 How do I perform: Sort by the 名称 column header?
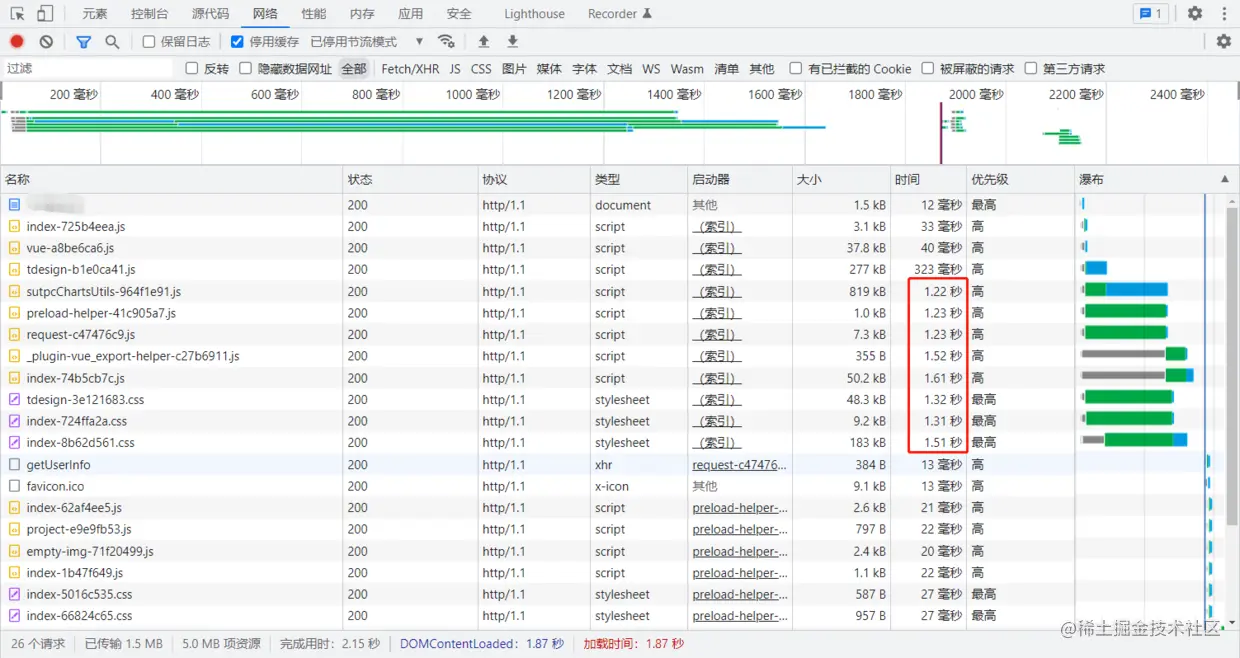[x=171, y=179]
